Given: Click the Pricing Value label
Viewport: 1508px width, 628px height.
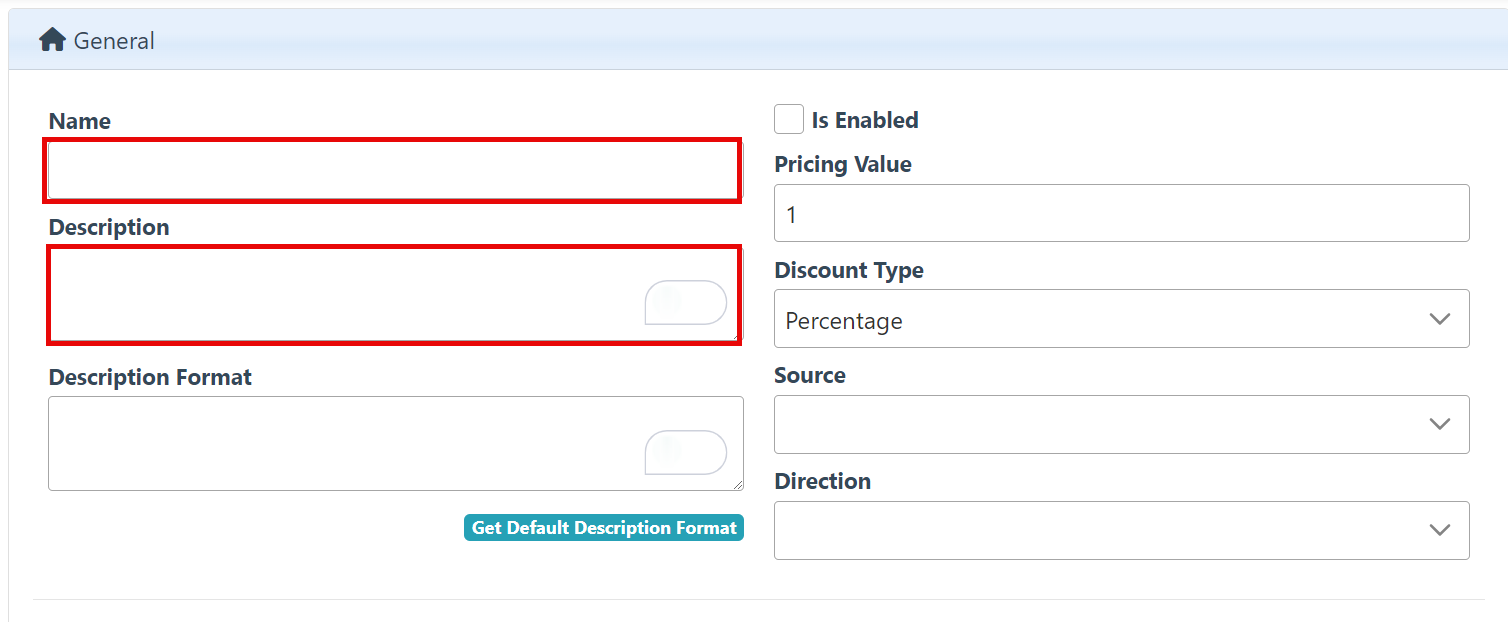Looking at the screenshot, I should click(843, 165).
